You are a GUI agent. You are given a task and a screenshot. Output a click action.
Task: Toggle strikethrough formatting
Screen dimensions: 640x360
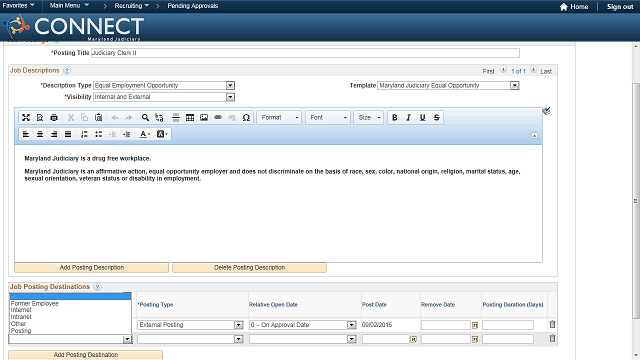click(x=436, y=118)
